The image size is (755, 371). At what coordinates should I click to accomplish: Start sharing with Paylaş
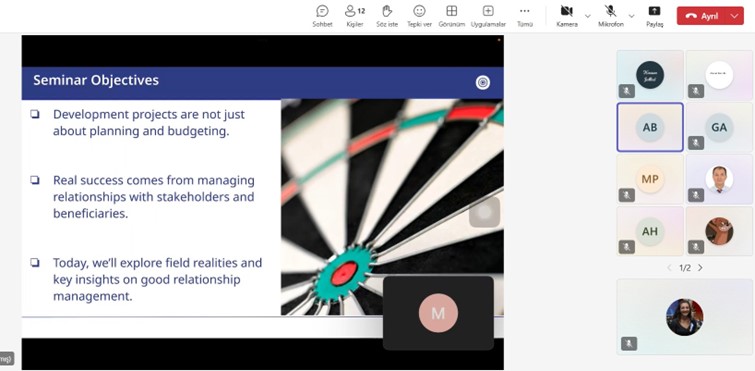click(x=654, y=16)
